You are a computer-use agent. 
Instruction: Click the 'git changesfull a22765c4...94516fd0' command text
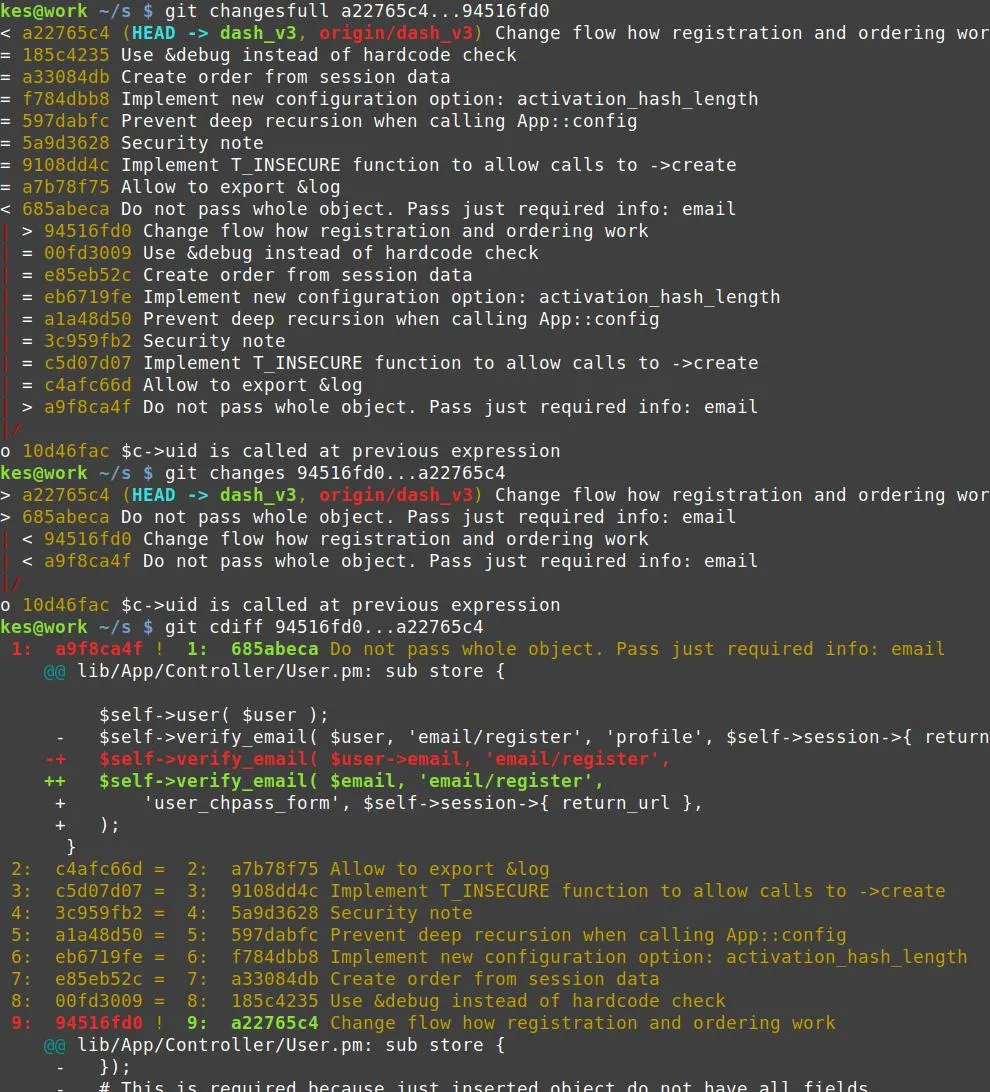pos(356,11)
